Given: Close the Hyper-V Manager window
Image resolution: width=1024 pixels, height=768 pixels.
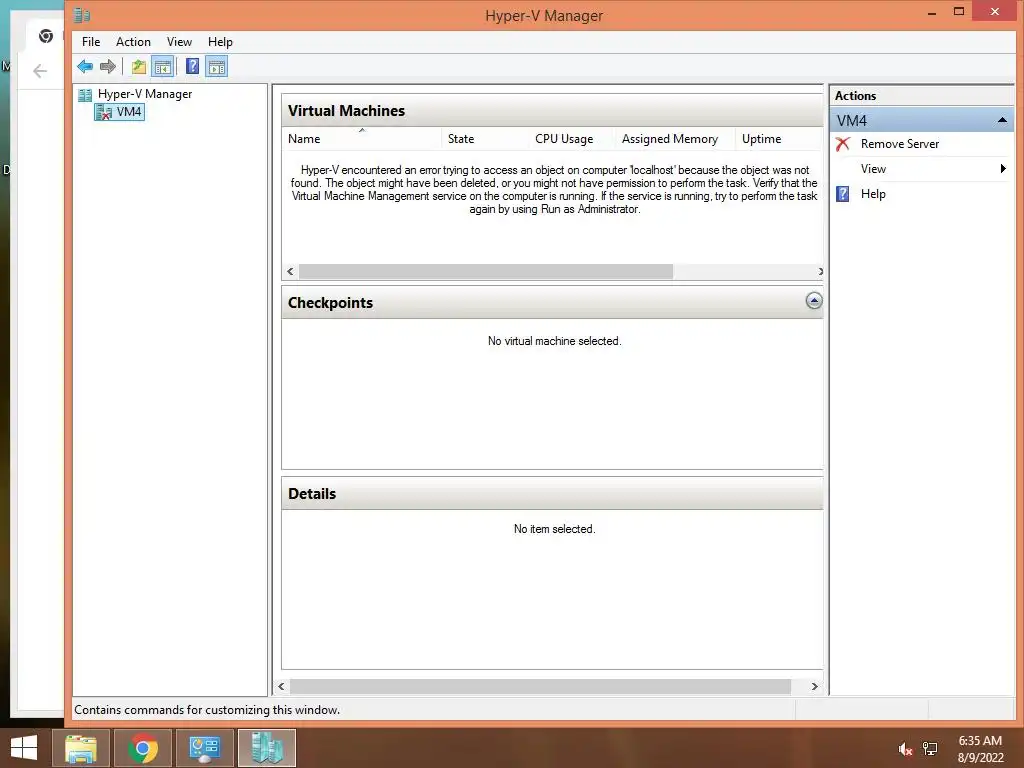Looking at the screenshot, I should pyautogui.click(x=994, y=11).
